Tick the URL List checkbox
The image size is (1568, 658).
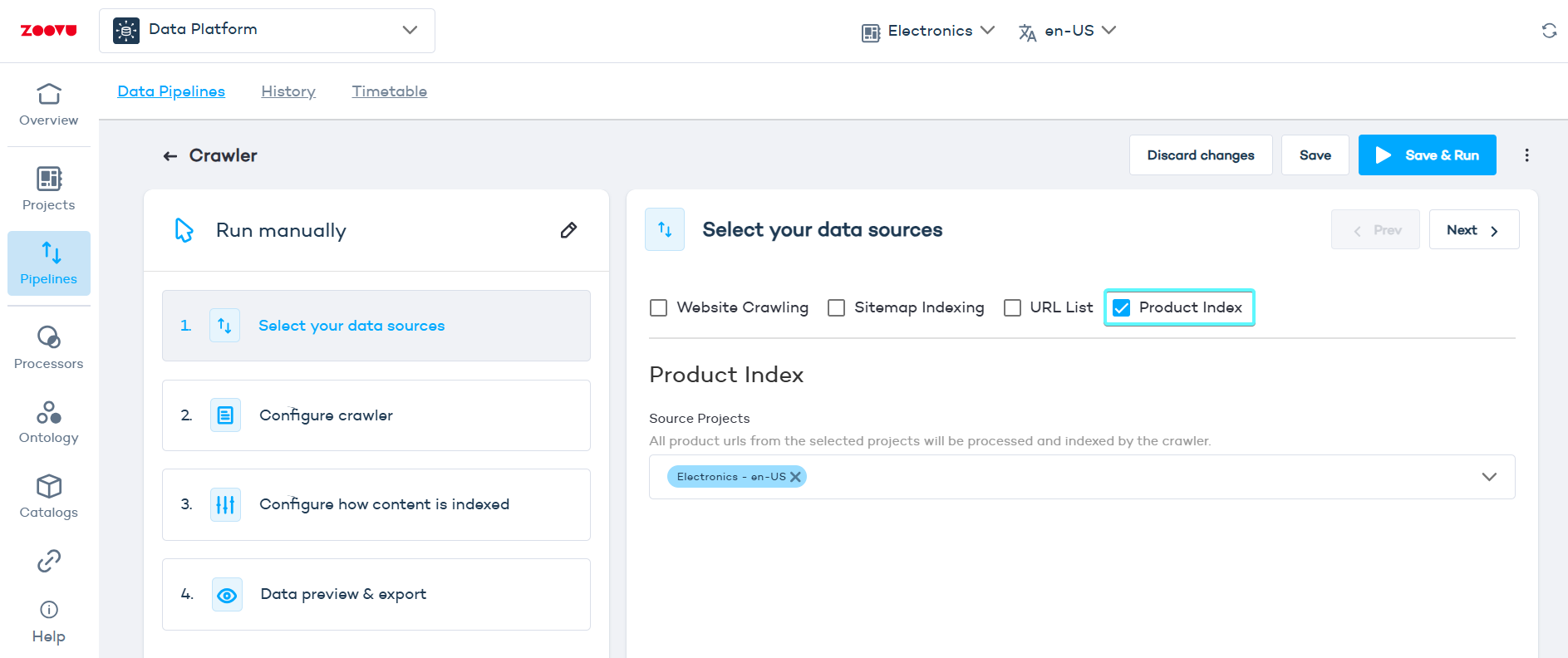tap(1012, 308)
